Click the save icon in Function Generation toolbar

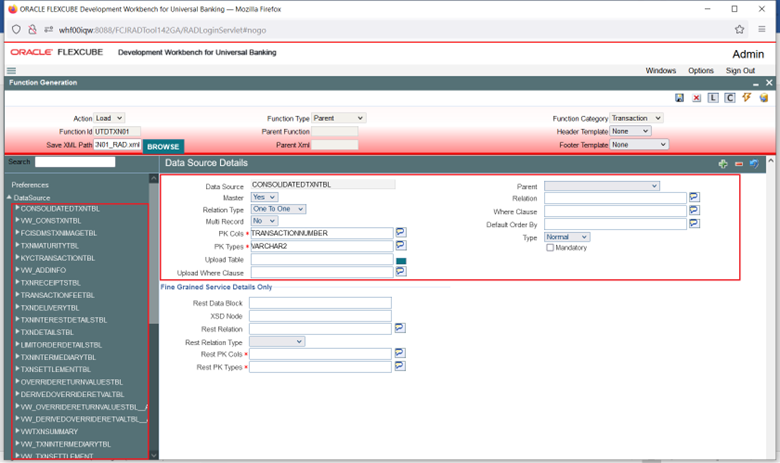click(679, 98)
